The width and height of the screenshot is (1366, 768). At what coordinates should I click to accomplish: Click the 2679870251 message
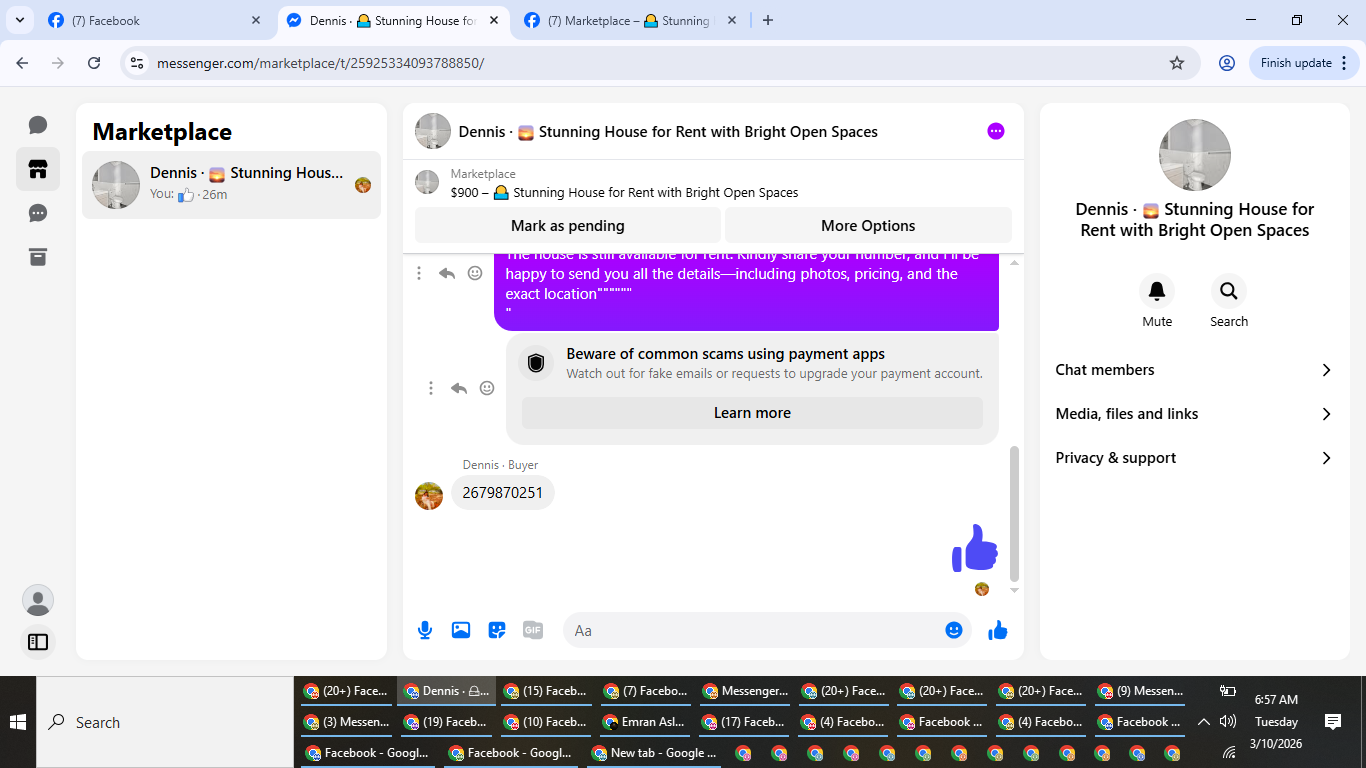pyautogui.click(x=503, y=493)
